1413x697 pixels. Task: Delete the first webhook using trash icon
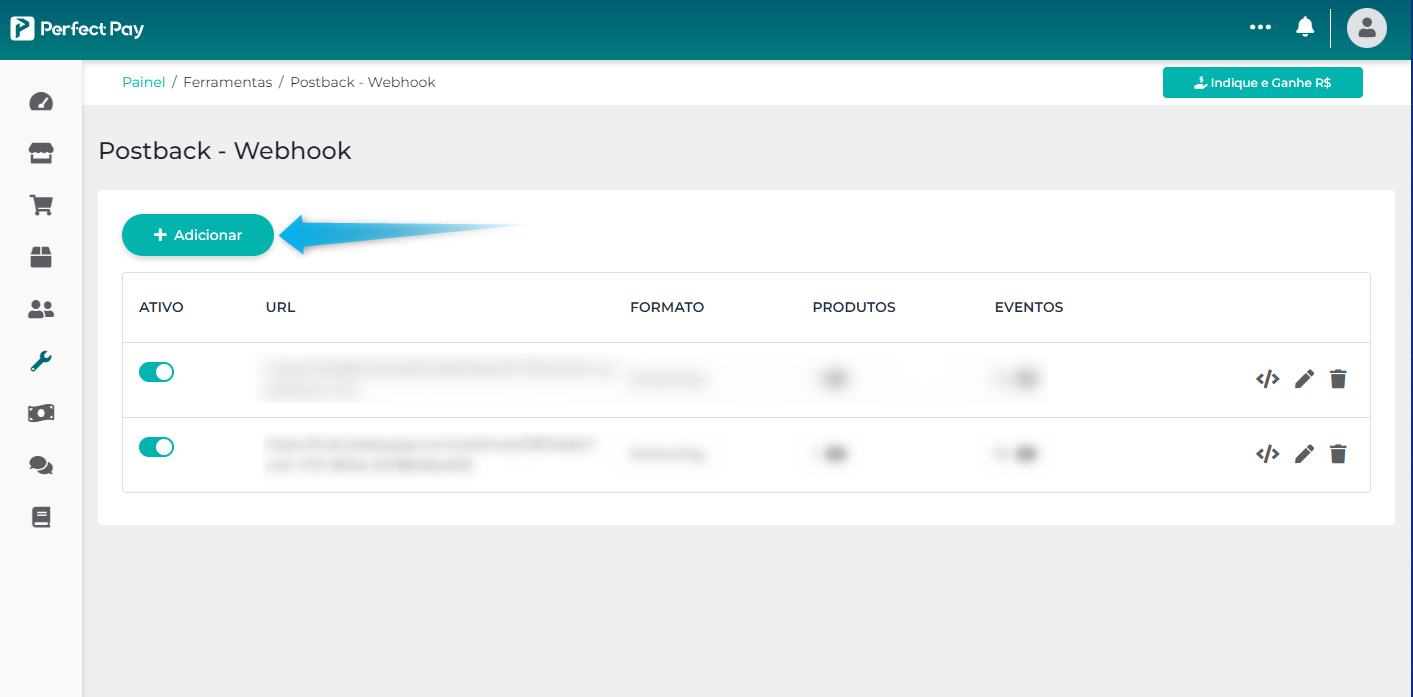coord(1338,379)
